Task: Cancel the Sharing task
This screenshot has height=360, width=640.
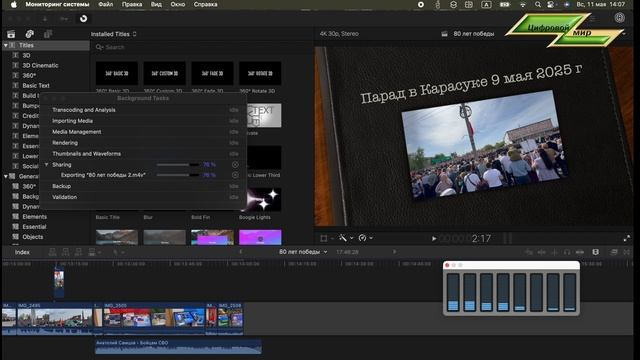Action: pos(235,164)
